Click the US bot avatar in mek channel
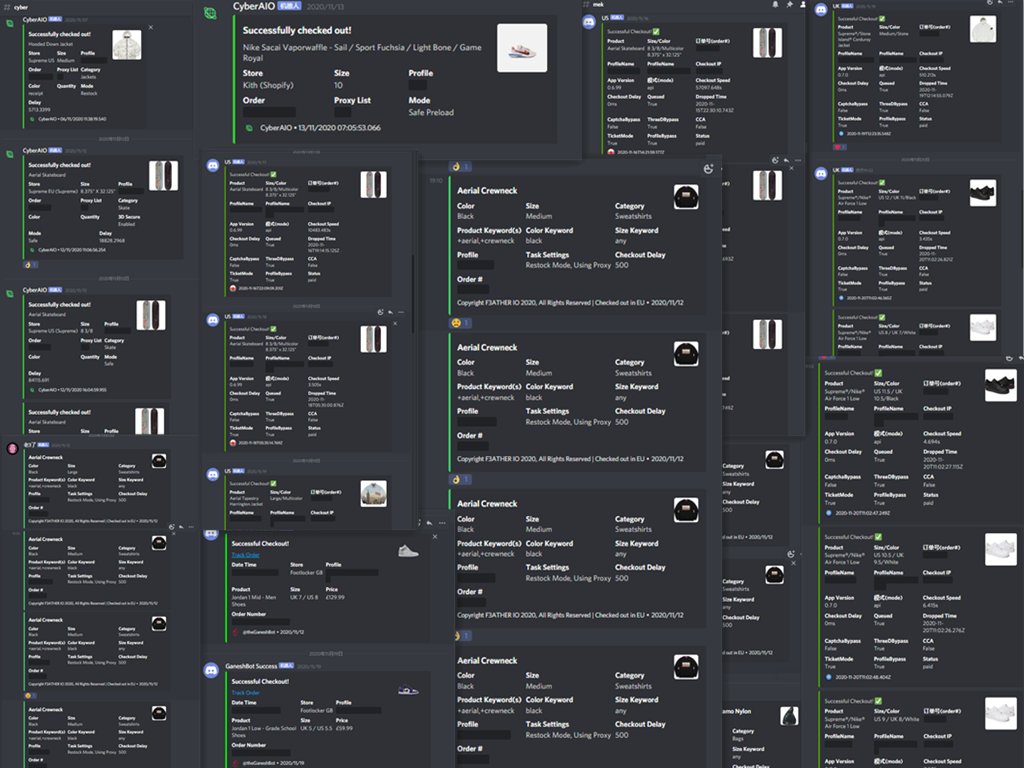This screenshot has height=768, width=1024. [589, 22]
